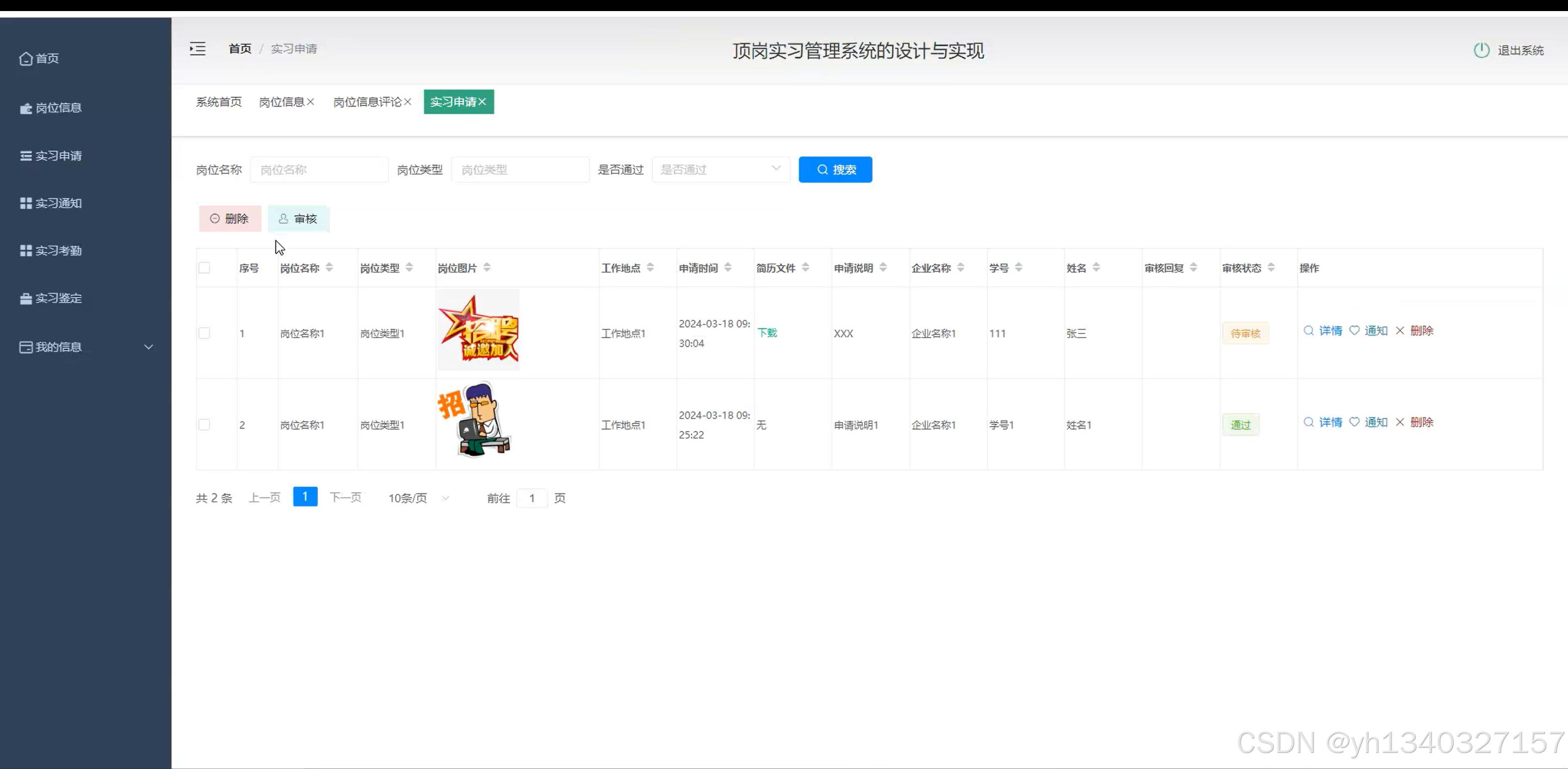This screenshot has height=769, width=1568.
Task: Close the 岗位信息评论 tab with X
Action: (x=408, y=102)
